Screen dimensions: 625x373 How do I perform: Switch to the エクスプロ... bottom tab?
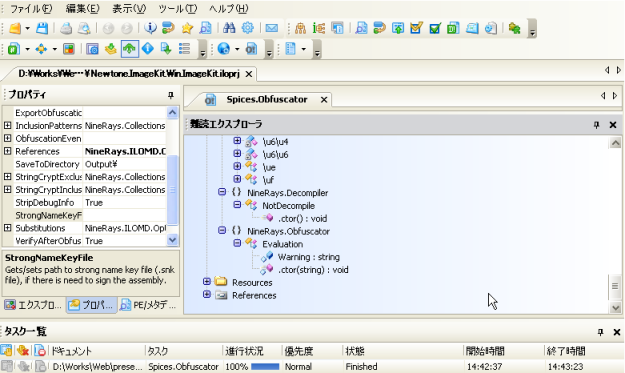(33, 305)
